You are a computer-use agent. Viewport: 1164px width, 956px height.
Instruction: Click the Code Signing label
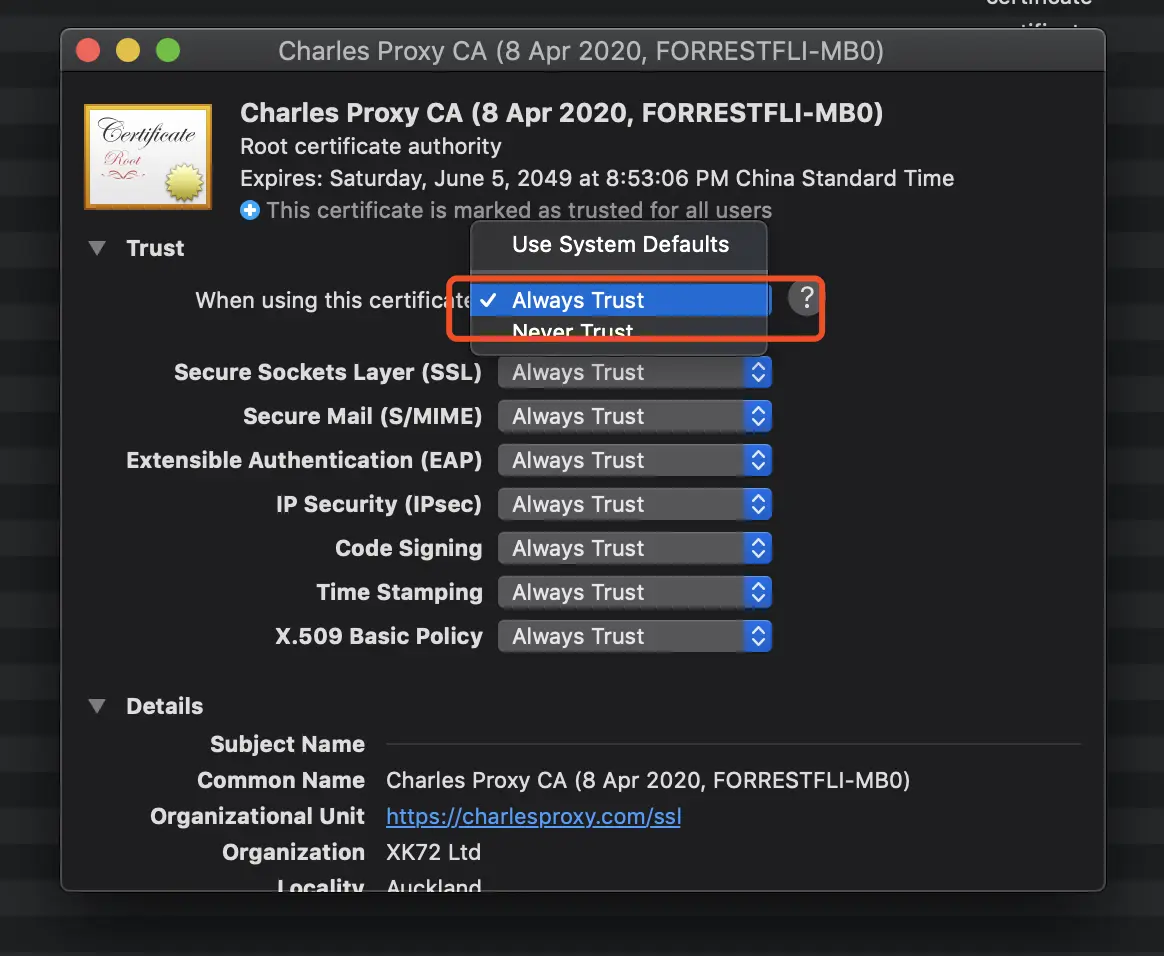[408, 548]
